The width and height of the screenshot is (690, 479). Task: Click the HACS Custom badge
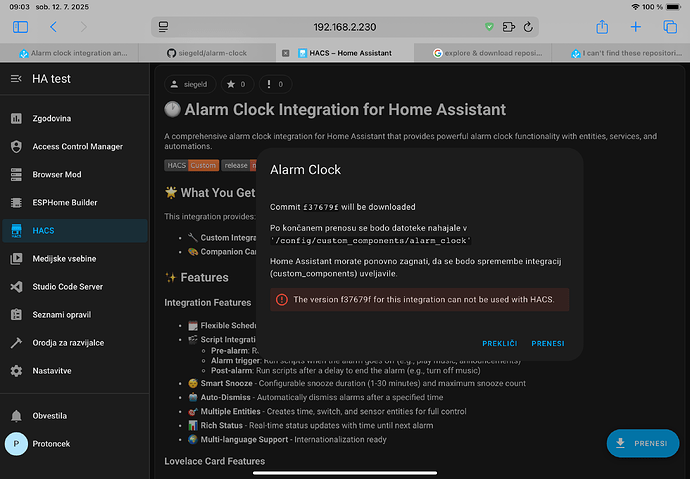tap(191, 165)
